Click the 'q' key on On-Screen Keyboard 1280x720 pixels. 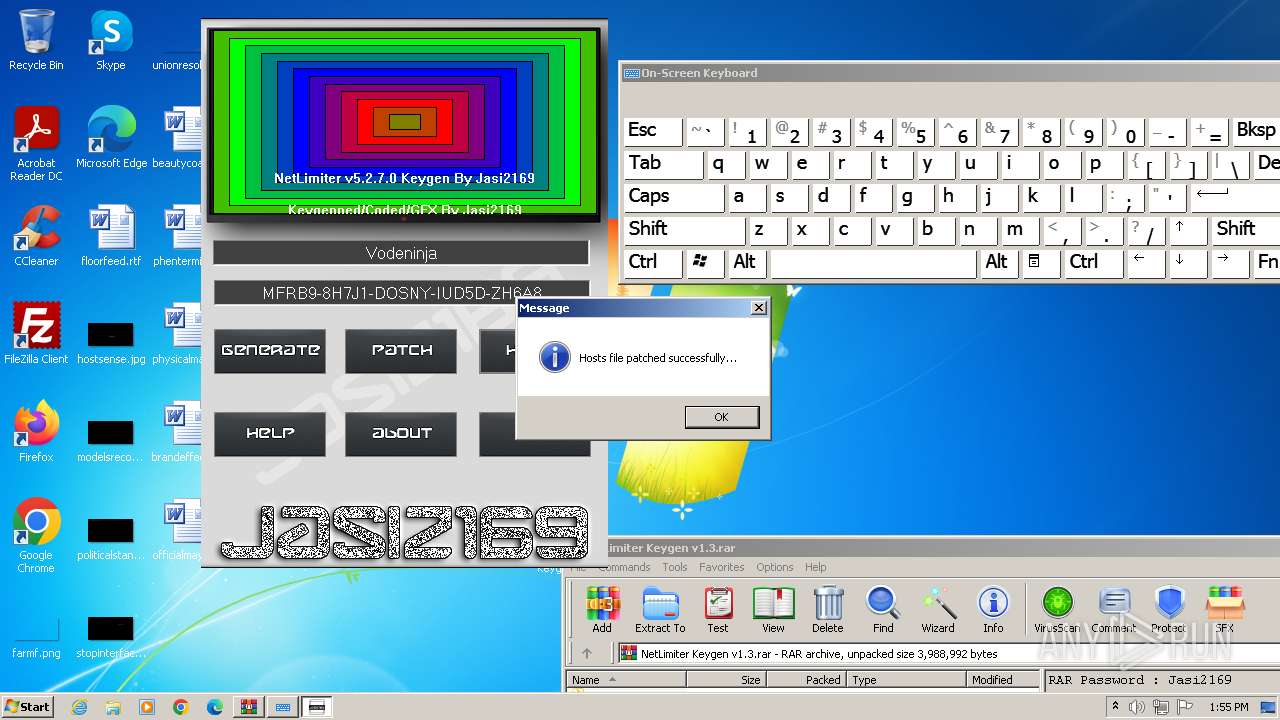tap(725, 163)
